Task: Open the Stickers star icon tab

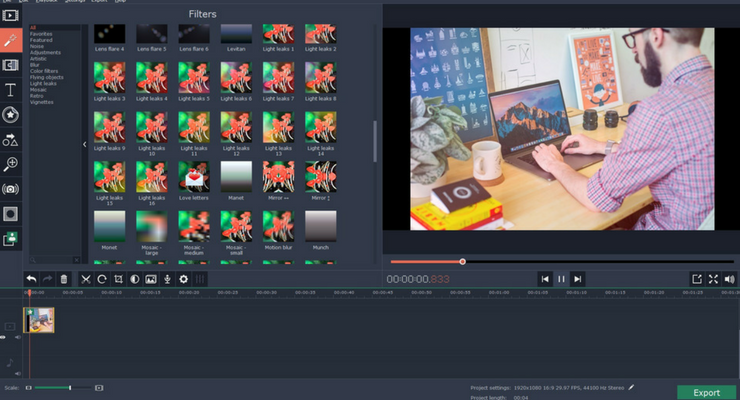Action: point(10,115)
